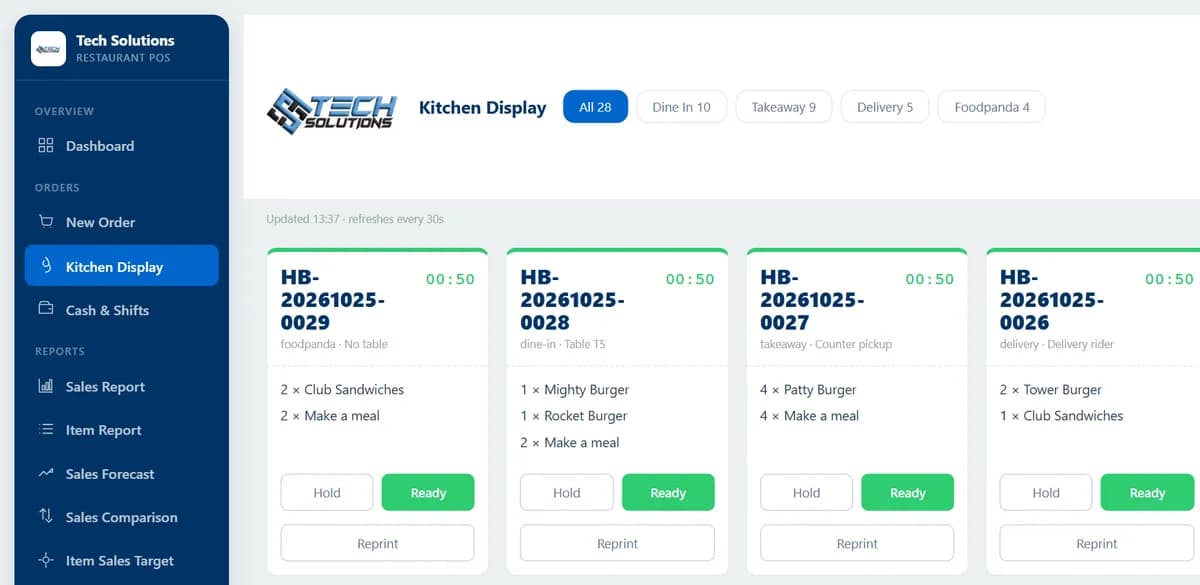Open Sales Comparison report
The image size is (1200, 585).
[x=121, y=517]
